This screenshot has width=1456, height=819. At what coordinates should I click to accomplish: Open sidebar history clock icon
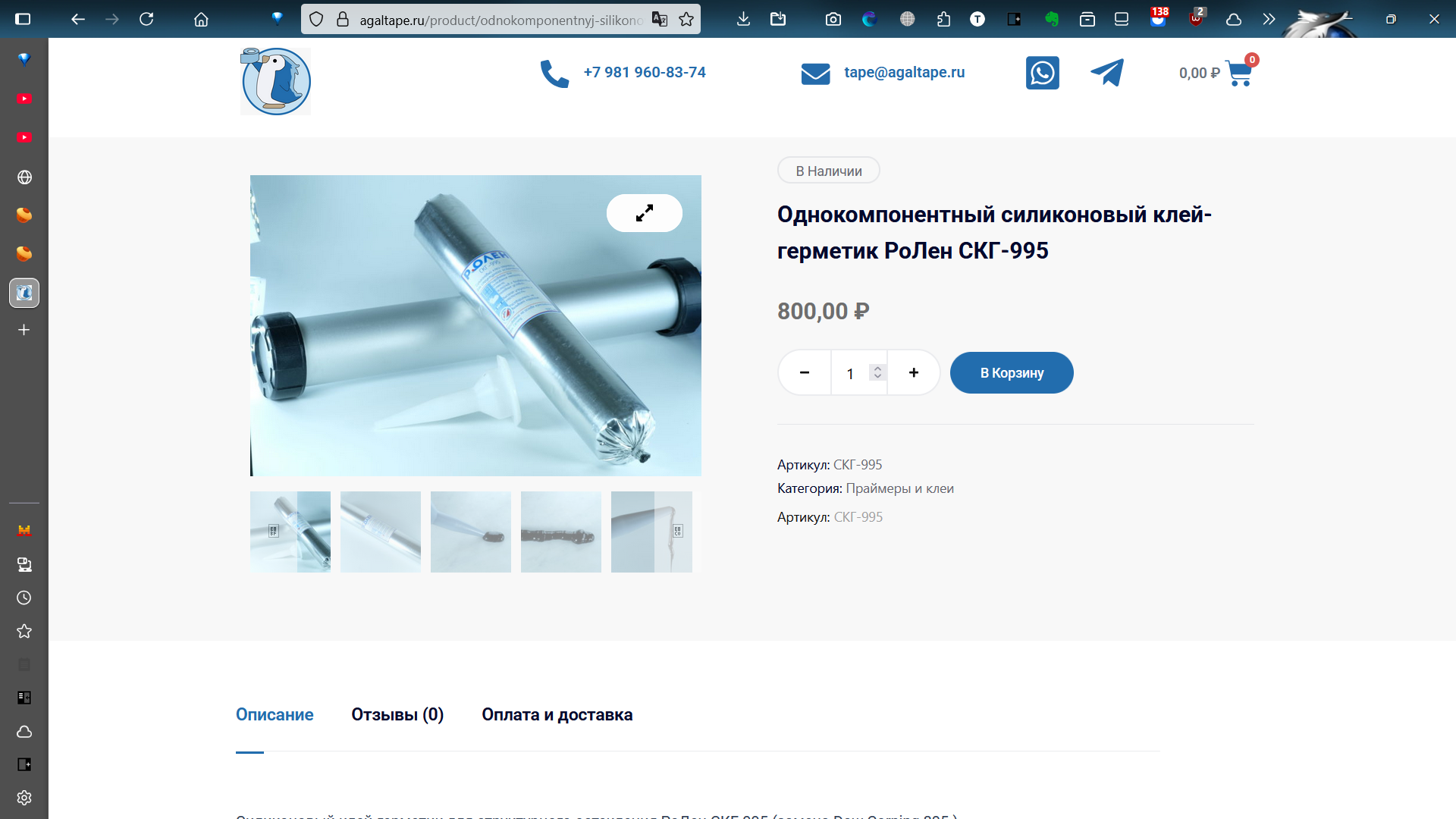(24, 598)
